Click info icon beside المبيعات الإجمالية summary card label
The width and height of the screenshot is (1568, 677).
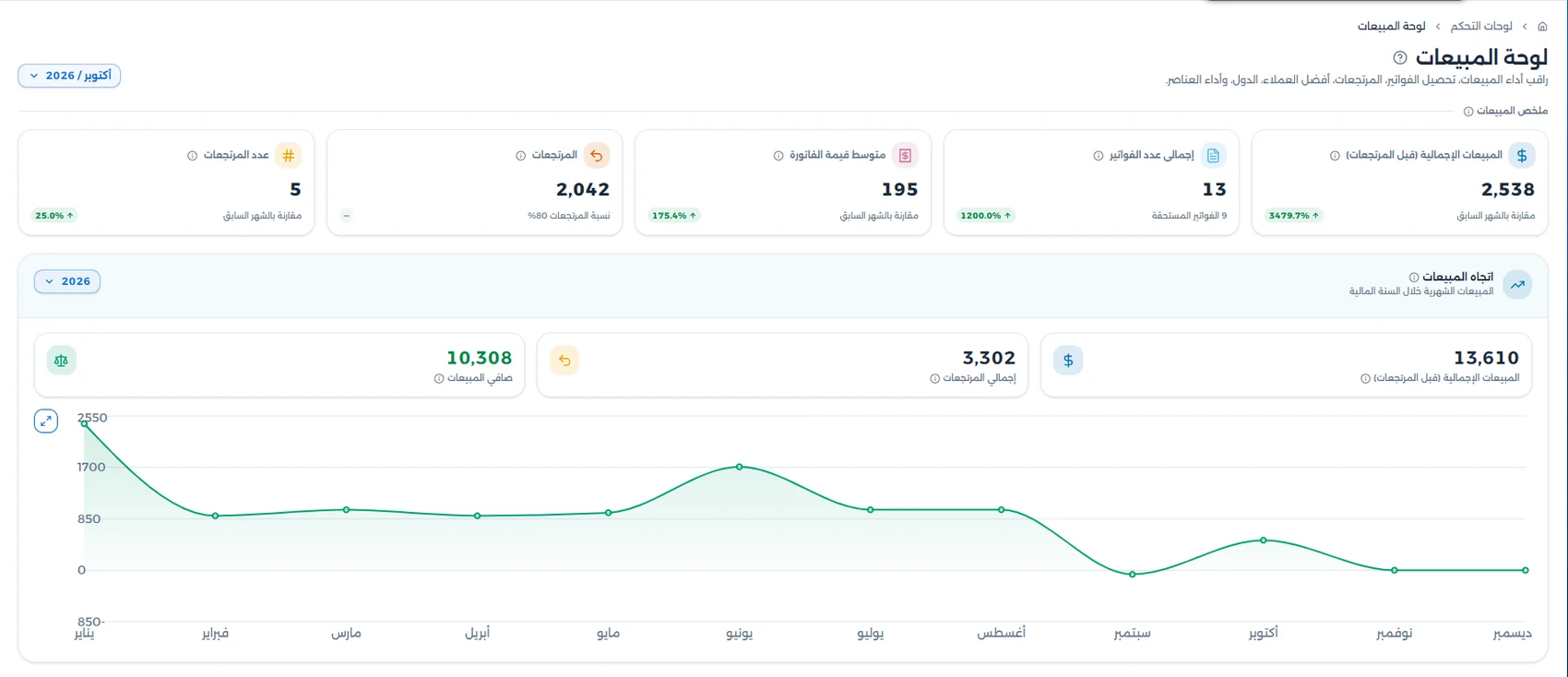[1335, 156]
